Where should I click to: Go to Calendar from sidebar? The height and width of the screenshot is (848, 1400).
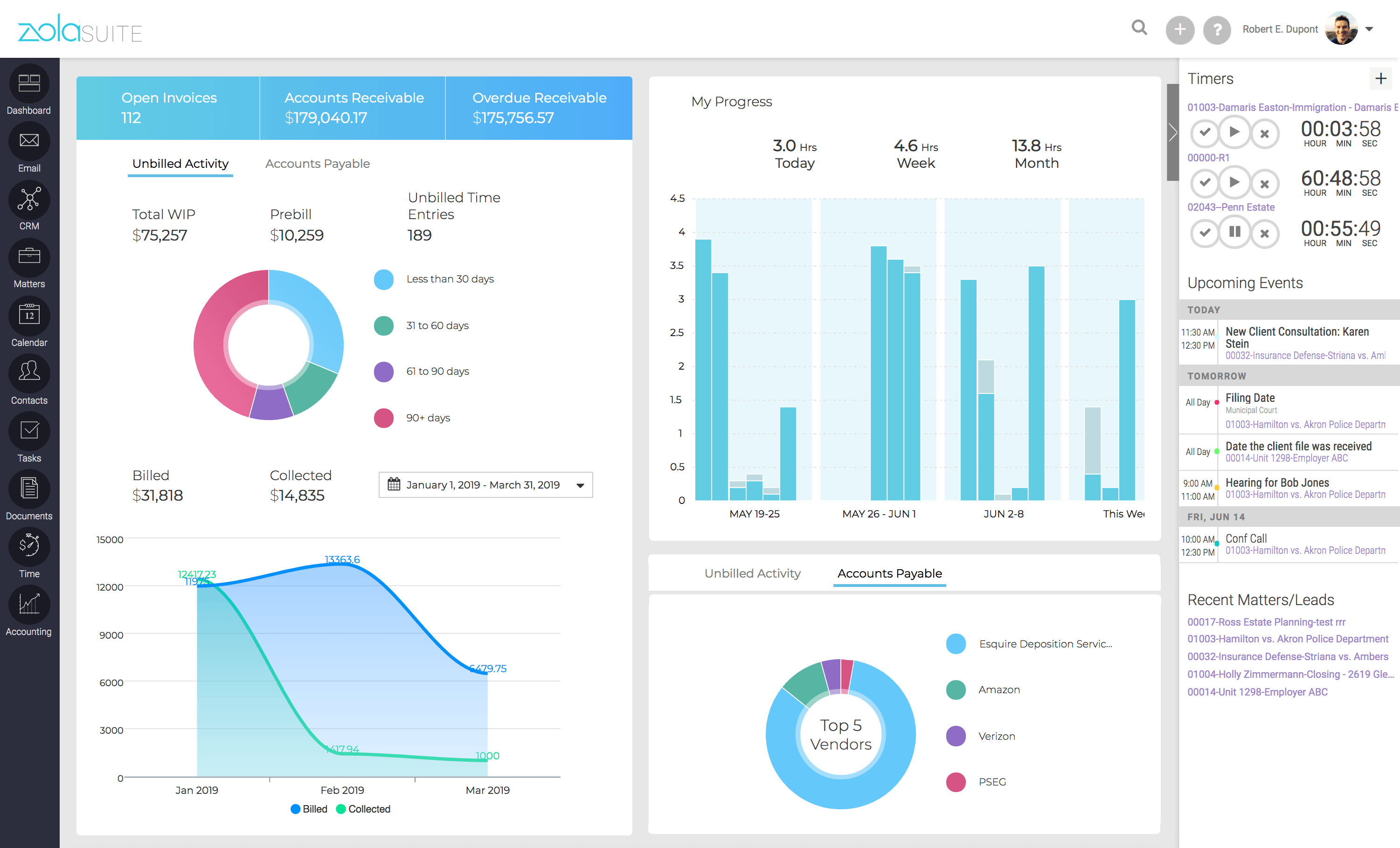coord(29,316)
